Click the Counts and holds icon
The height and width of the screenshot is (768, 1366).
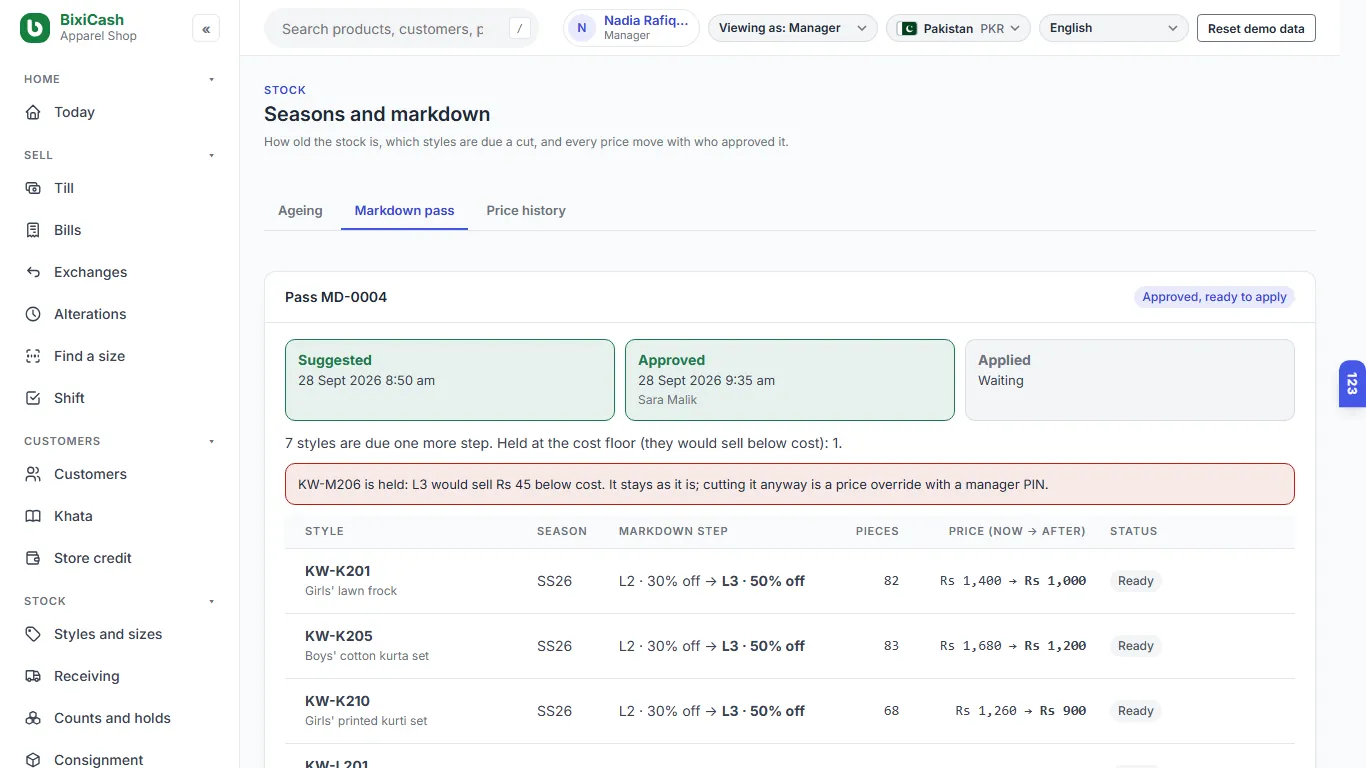click(34, 718)
